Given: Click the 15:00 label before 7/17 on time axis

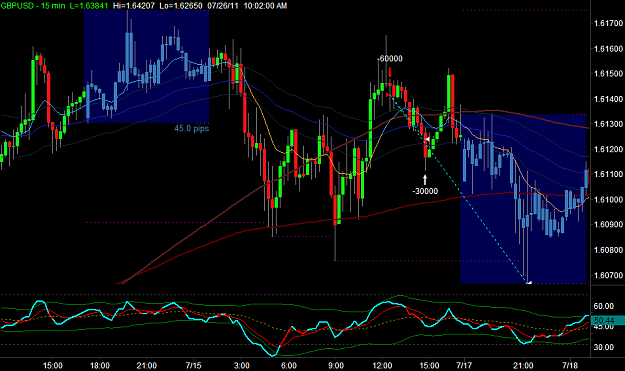Looking at the screenshot, I should [429, 365].
